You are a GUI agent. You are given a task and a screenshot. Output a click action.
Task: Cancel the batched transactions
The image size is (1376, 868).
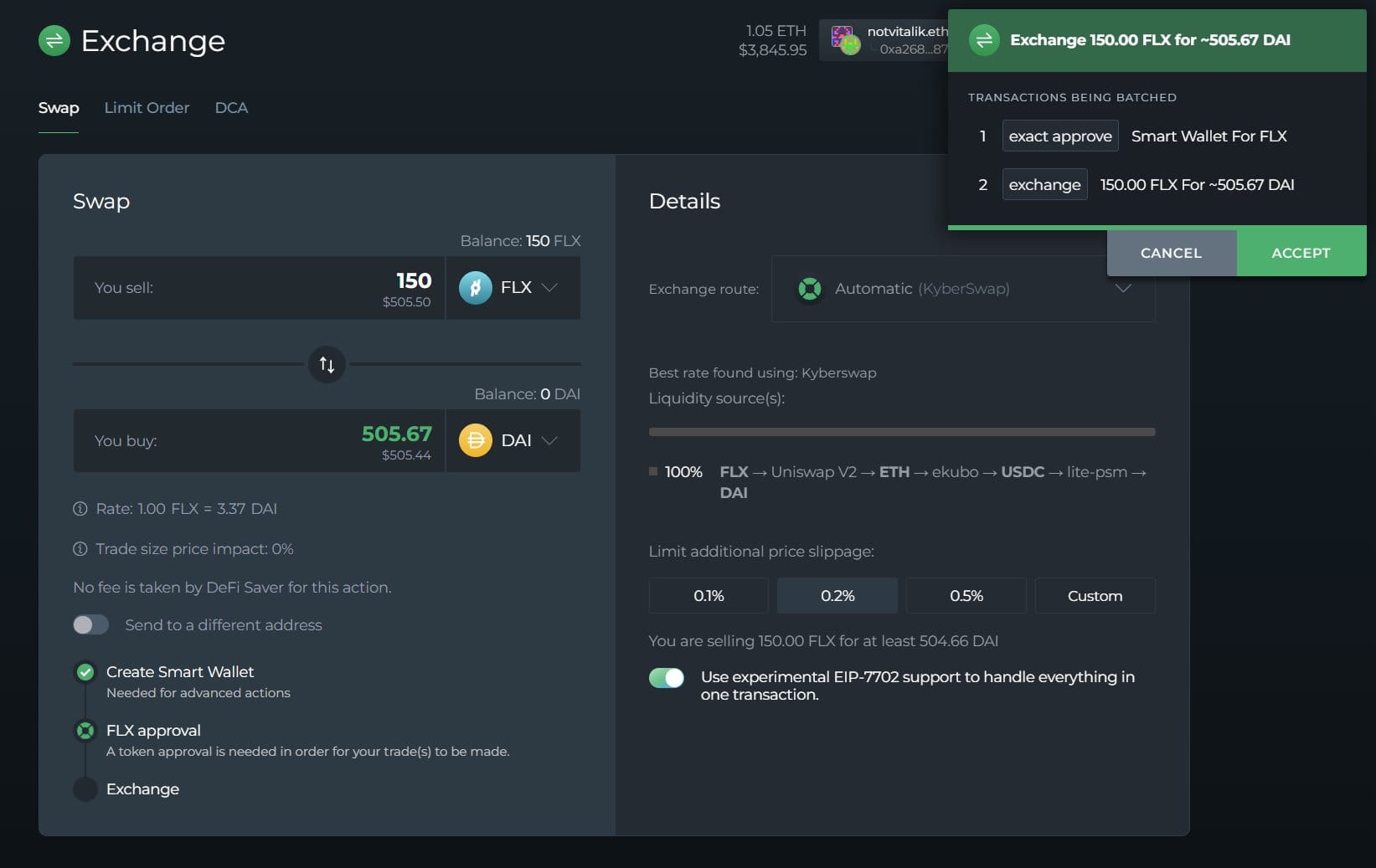click(1172, 253)
